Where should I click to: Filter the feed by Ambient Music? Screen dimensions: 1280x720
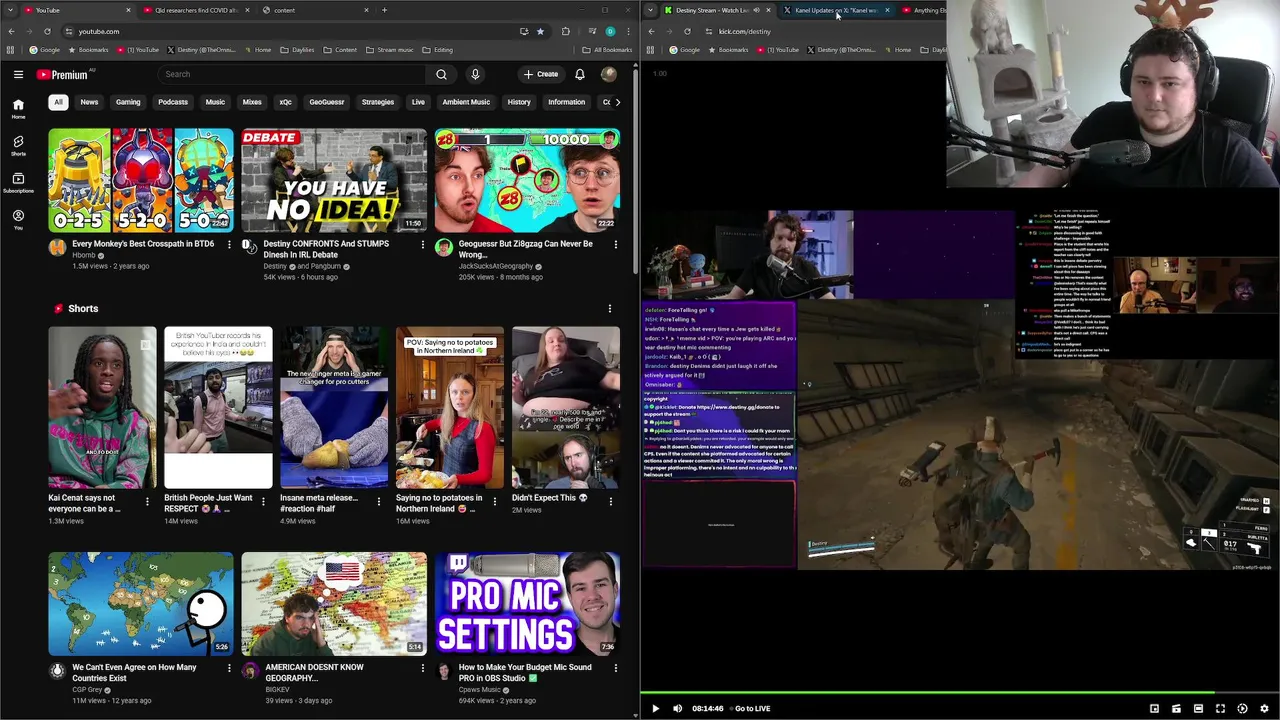point(466,102)
